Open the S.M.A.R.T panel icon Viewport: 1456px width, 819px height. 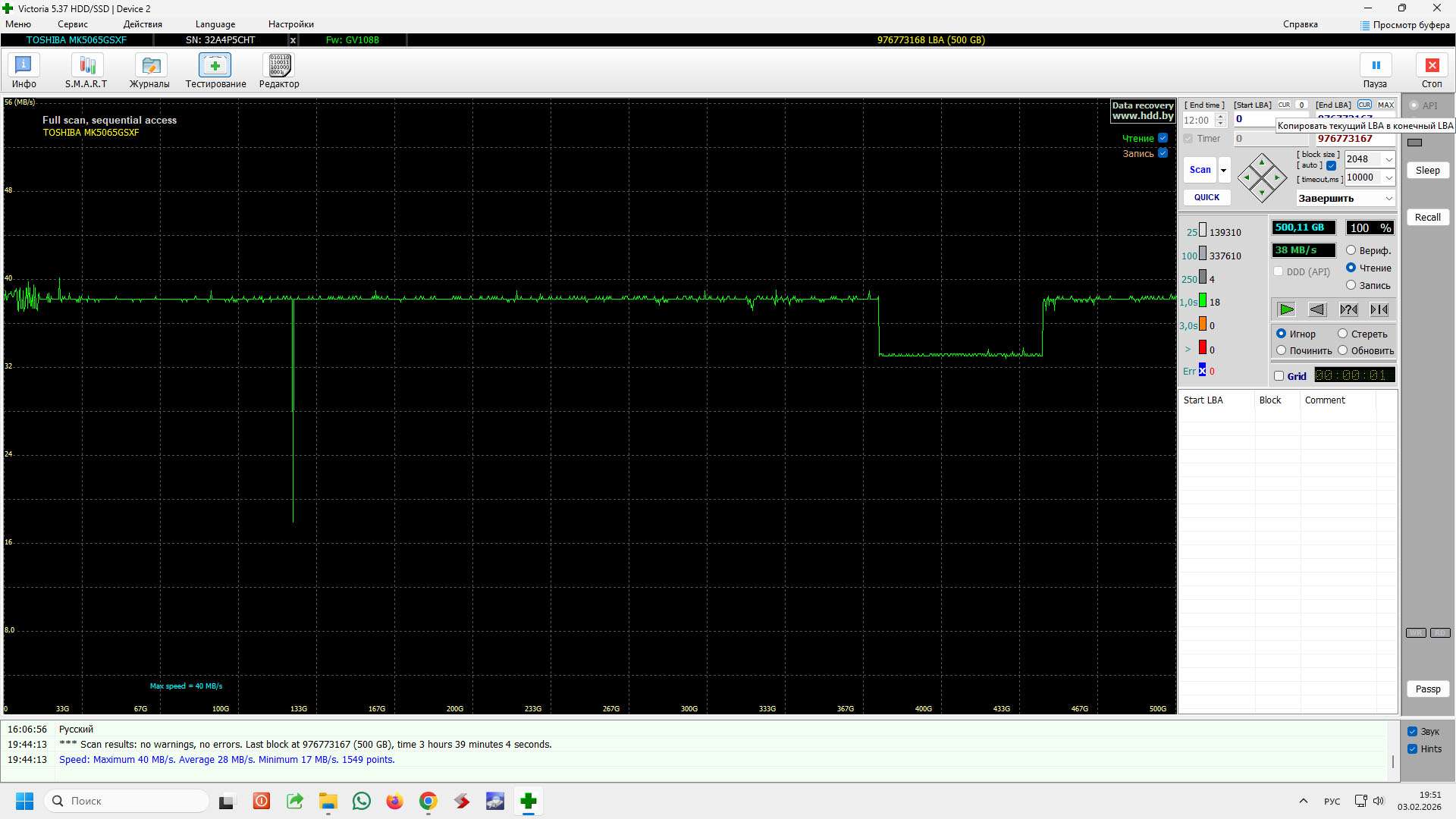coord(86,66)
